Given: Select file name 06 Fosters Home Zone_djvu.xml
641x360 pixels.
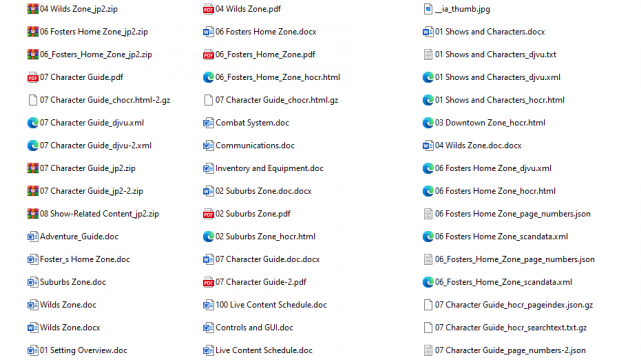Looking at the screenshot, I should (493, 168).
